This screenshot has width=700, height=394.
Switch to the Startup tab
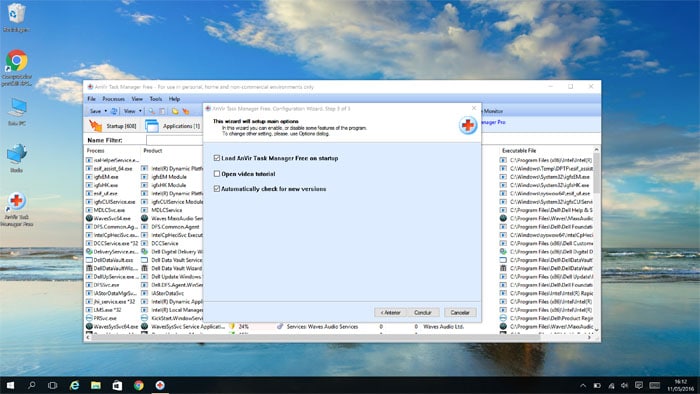coord(113,126)
